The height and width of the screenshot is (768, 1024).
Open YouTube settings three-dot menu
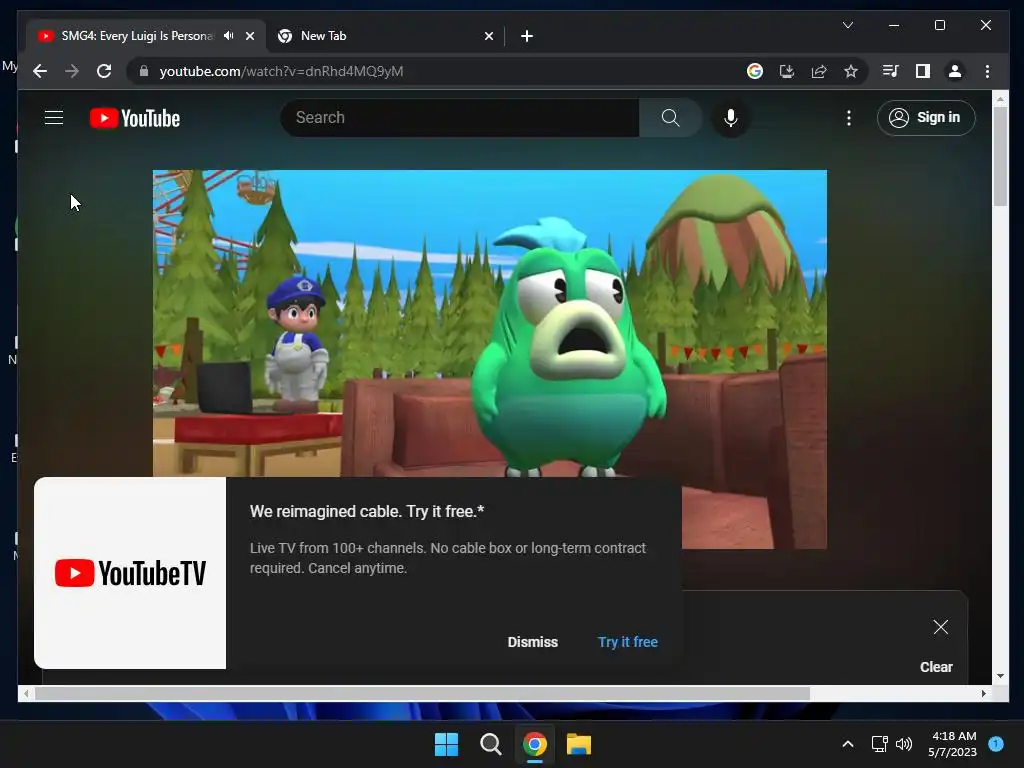(x=849, y=118)
